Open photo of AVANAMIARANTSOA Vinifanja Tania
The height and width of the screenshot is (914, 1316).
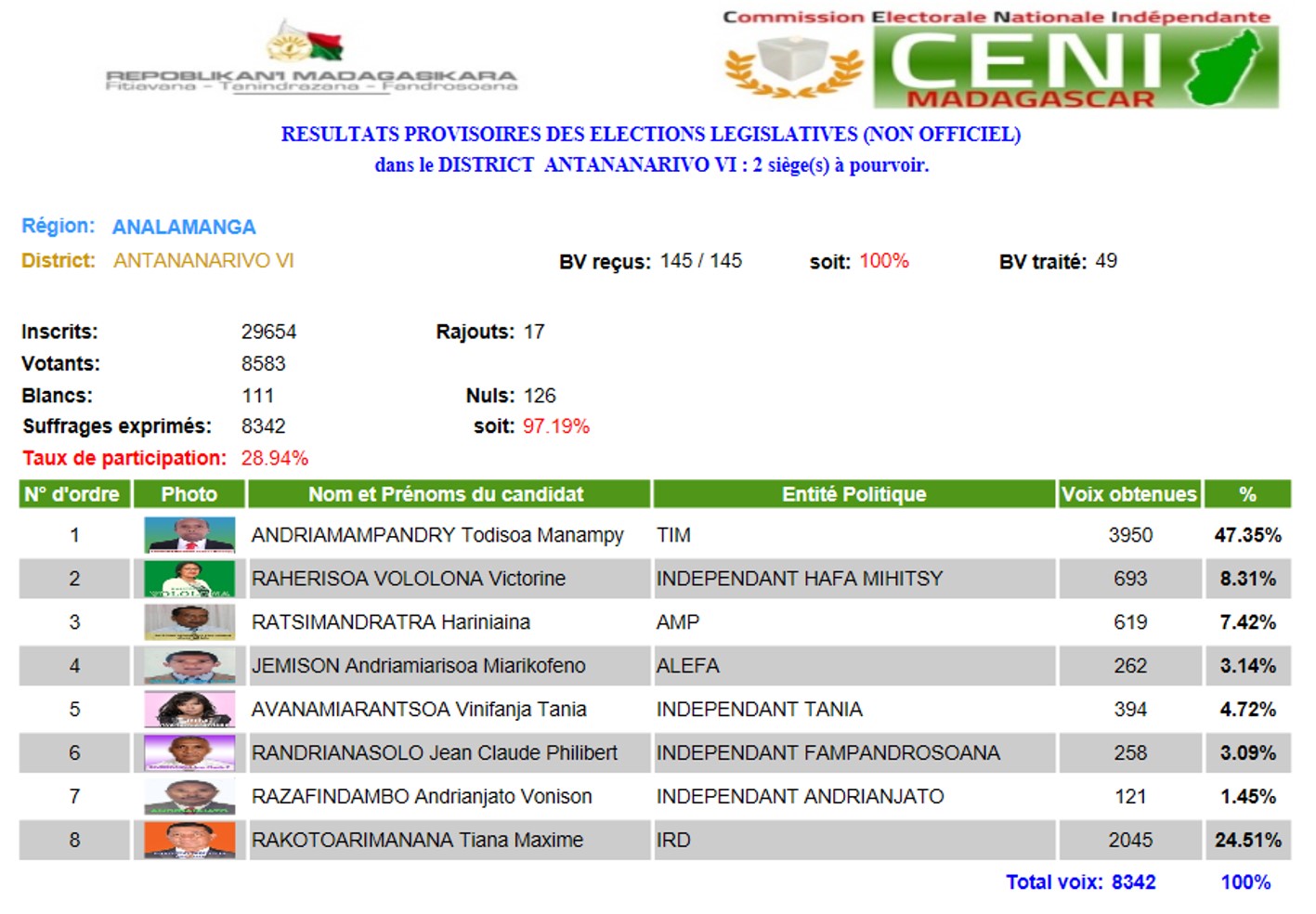click(x=189, y=710)
